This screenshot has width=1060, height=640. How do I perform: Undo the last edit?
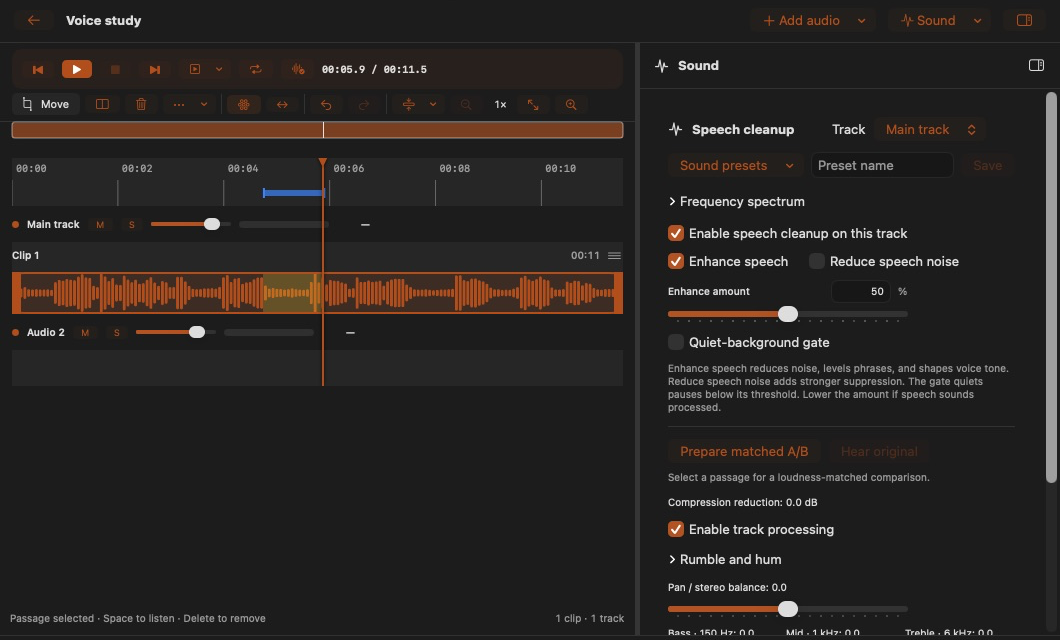(x=326, y=104)
